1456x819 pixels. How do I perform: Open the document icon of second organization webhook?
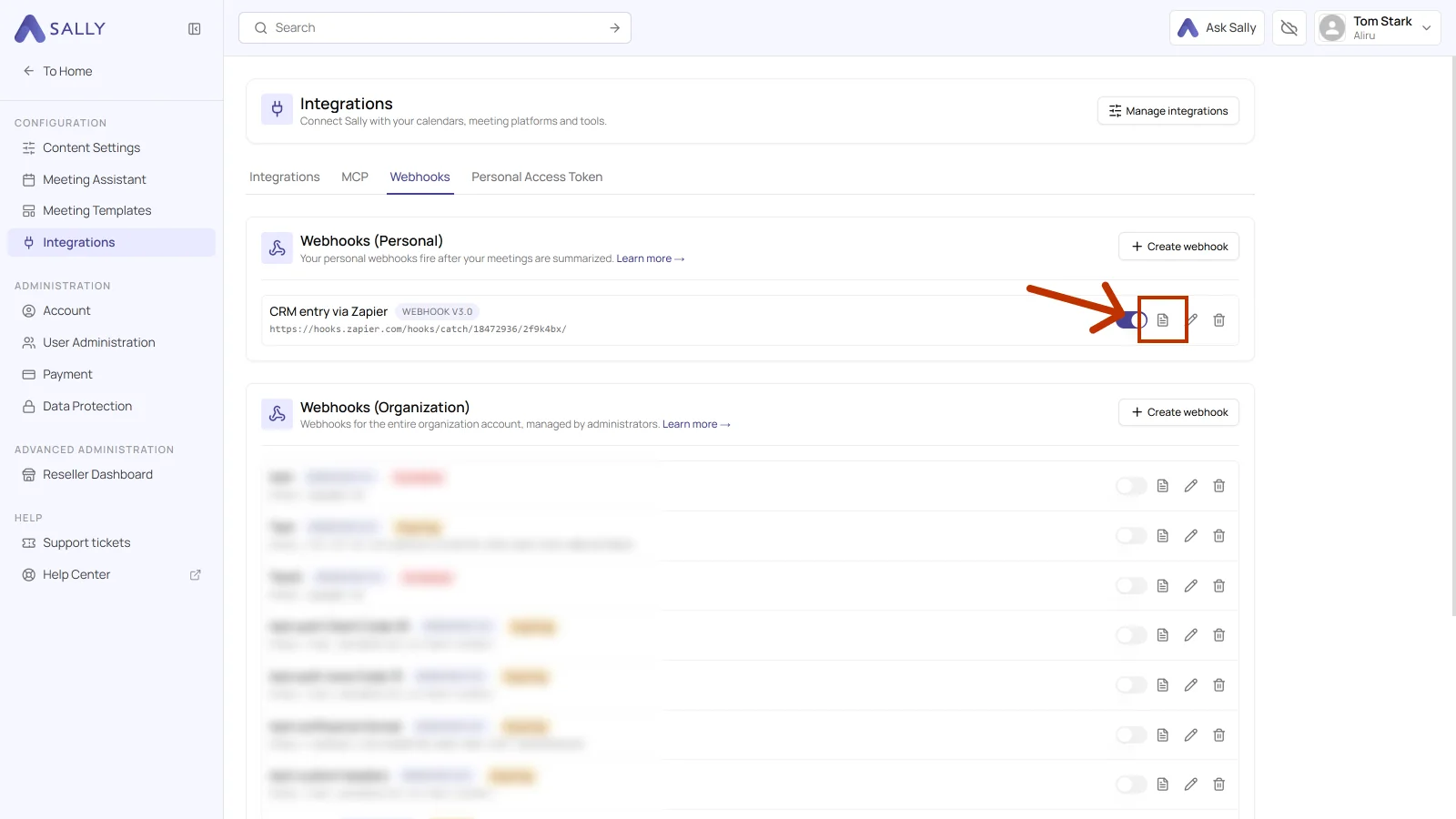[x=1163, y=536]
